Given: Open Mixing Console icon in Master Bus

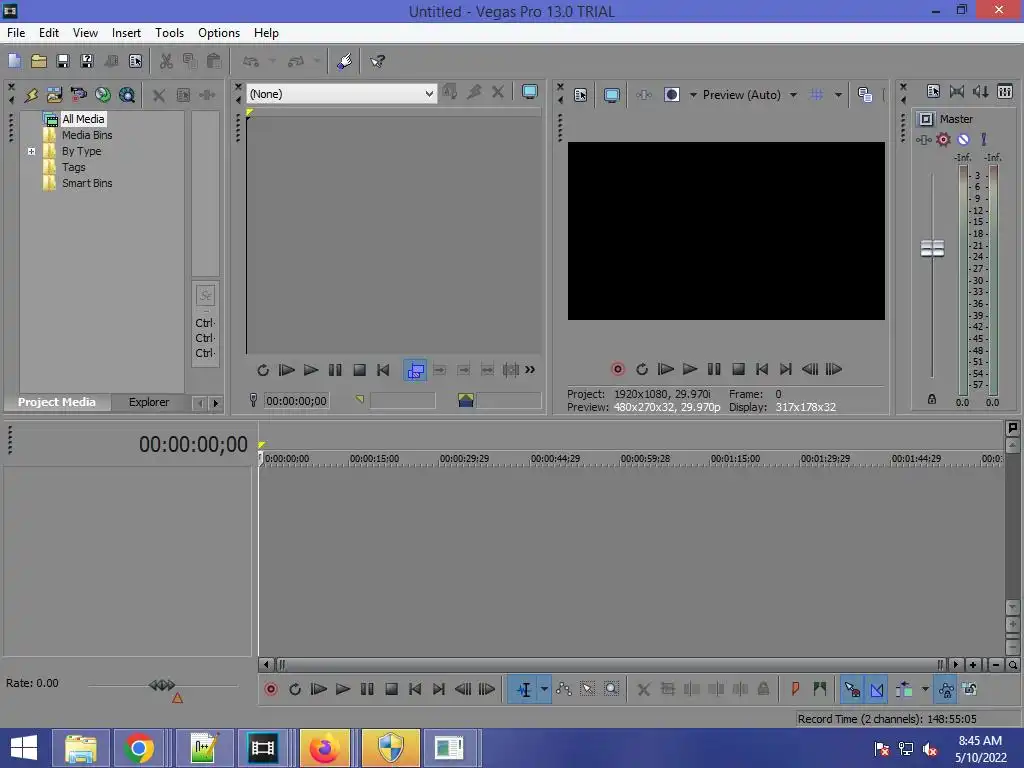Looking at the screenshot, I should (x=1004, y=92).
